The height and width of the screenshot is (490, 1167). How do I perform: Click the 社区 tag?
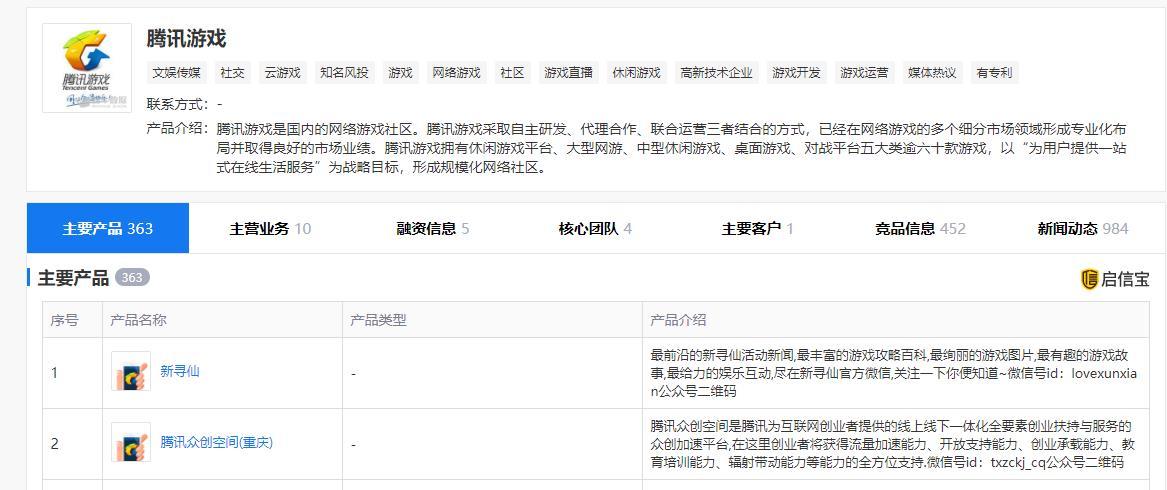click(512, 72)
